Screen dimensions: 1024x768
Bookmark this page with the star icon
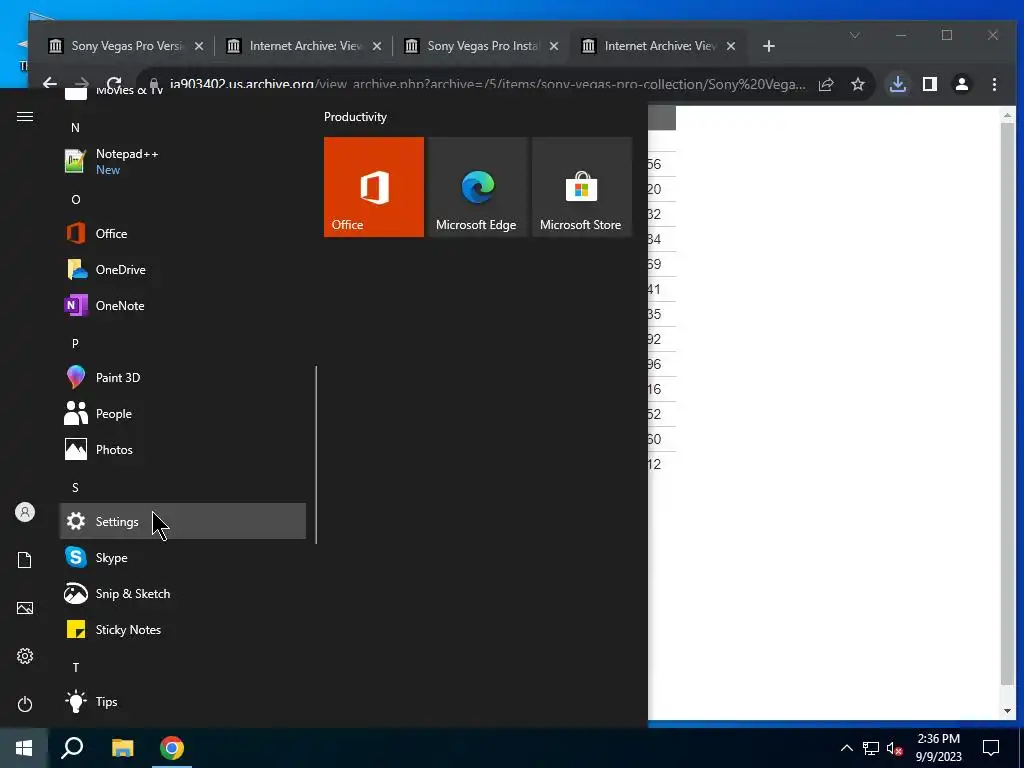pos(857,84)
